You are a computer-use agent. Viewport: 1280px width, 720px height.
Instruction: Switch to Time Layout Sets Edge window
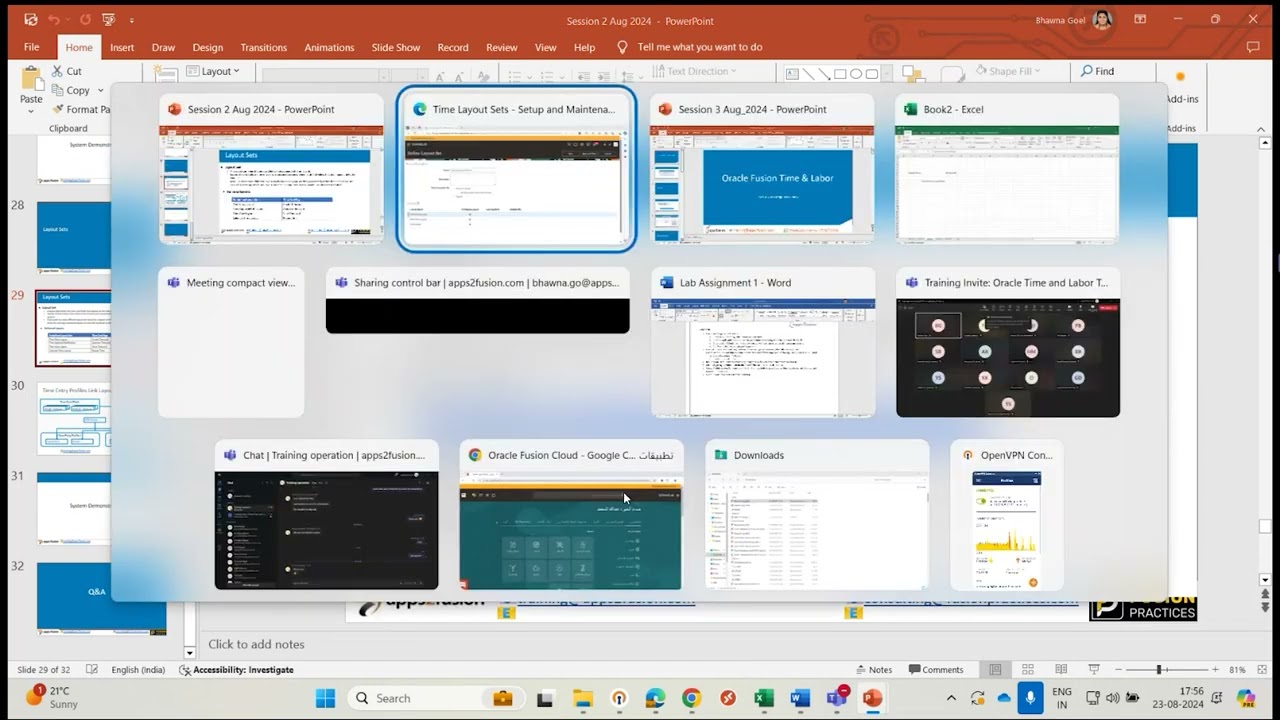click(x=516, y=168)
